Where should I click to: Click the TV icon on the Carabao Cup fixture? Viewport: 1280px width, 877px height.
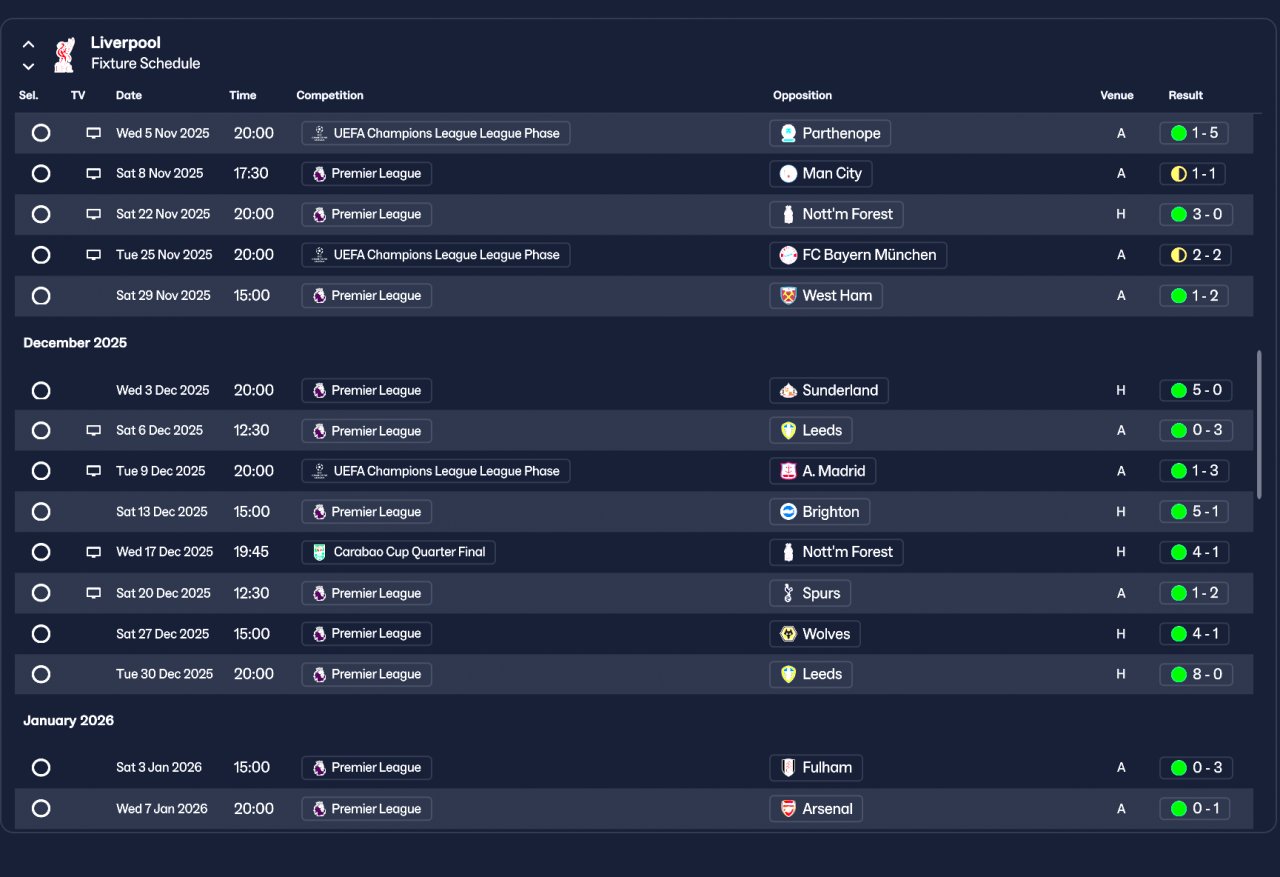coord(94,552)
